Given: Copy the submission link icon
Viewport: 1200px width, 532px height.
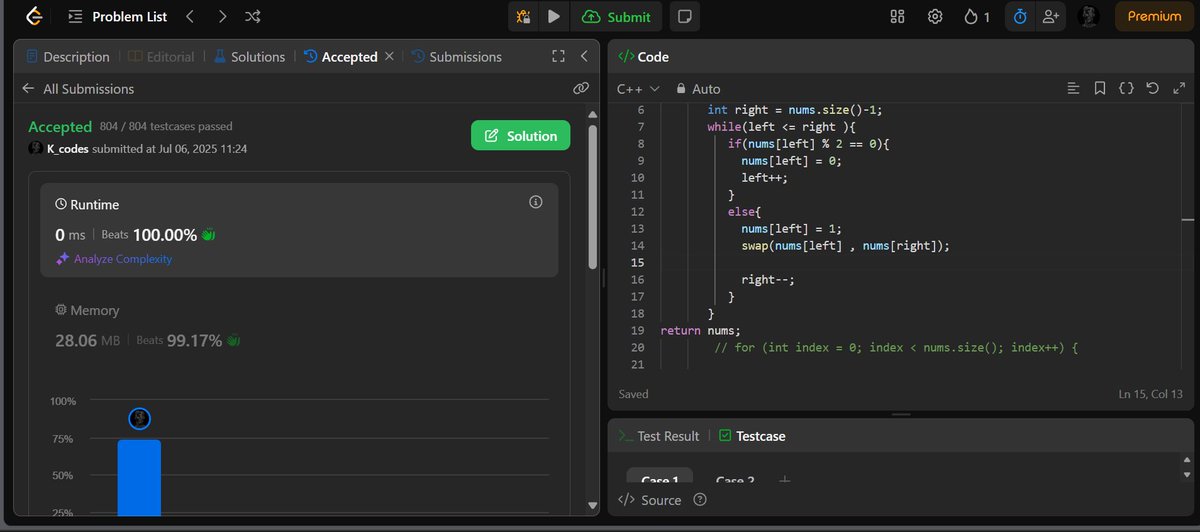Looking at the screenshot, I should pos(580,88).
